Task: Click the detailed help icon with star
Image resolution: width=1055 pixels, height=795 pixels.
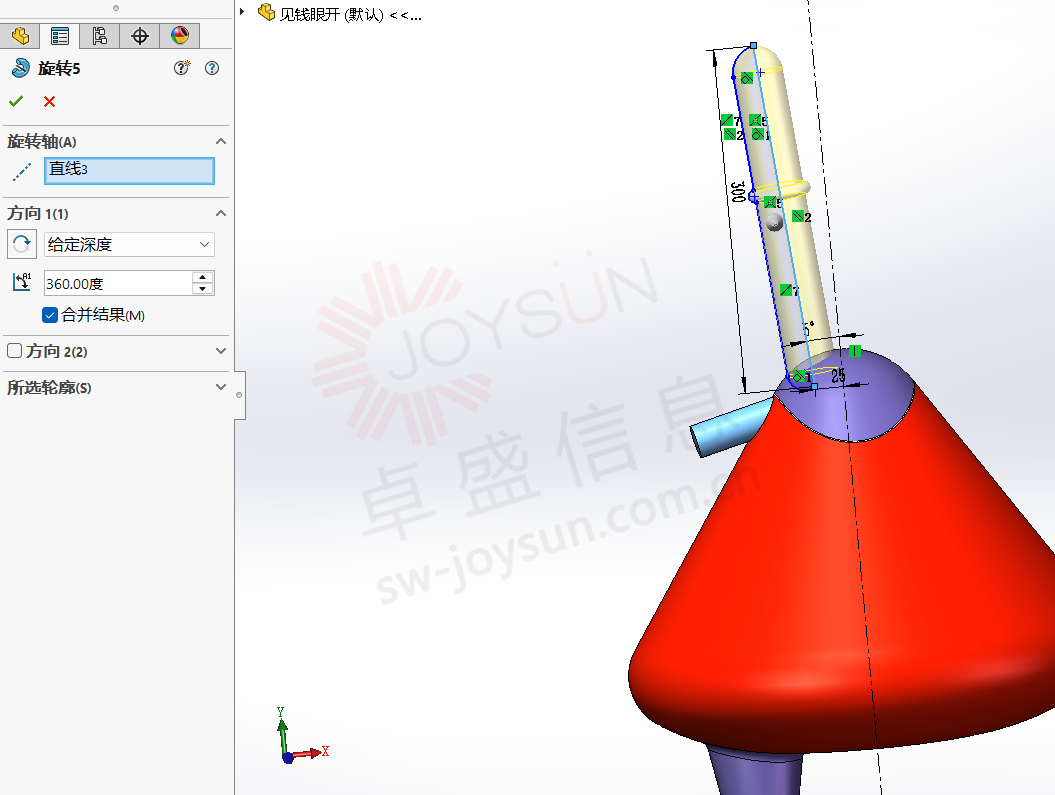Action: pyautogui.click(x=182, y=68)
